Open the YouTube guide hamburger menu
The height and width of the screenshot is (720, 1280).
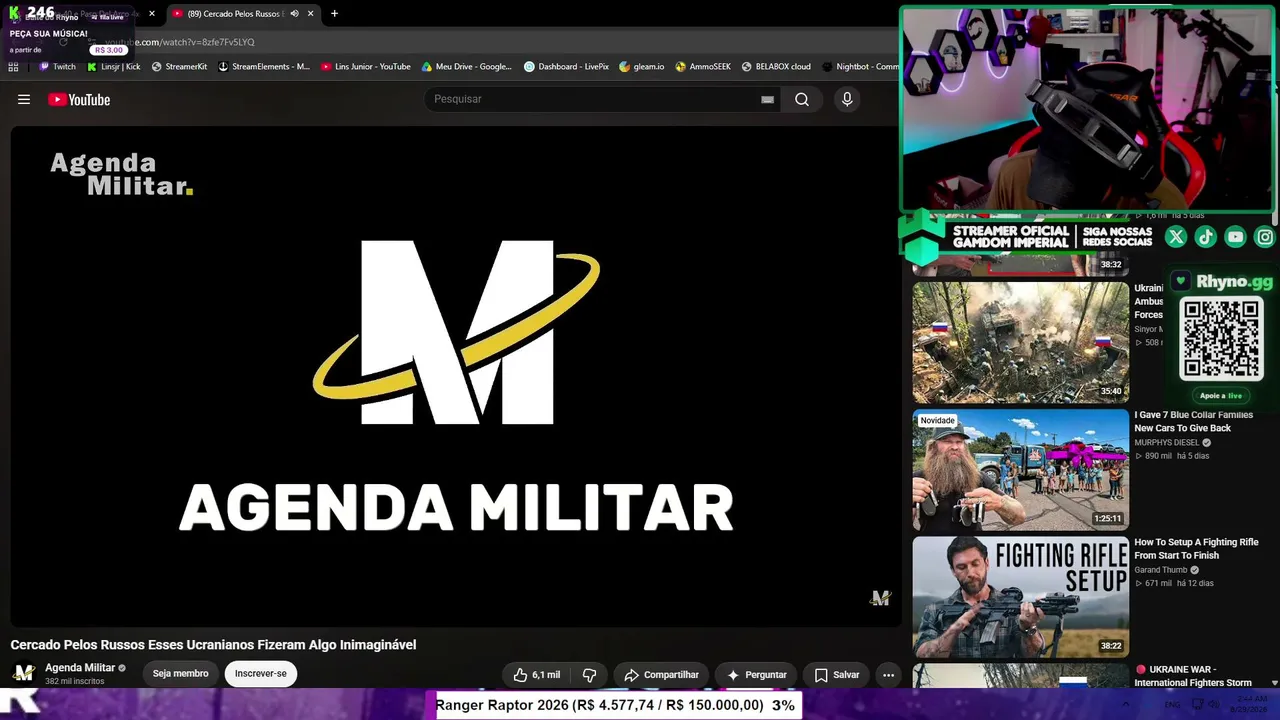click(x=24, y=99)
